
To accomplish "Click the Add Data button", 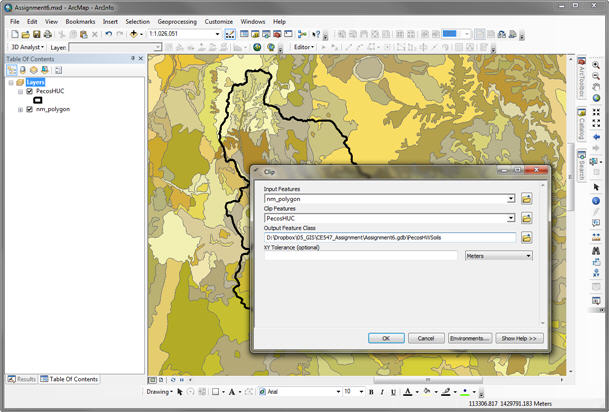I will [x=134, y=34].
